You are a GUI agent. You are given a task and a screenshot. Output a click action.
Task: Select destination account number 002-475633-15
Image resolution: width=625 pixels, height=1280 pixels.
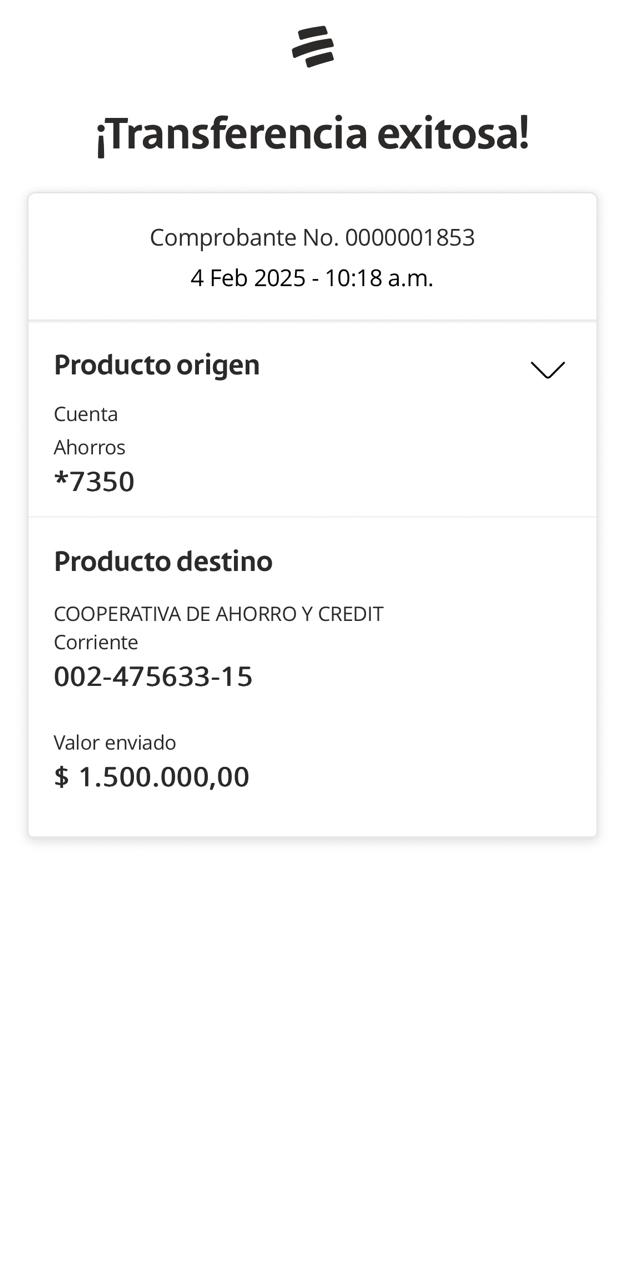click(x=153, y=677)
